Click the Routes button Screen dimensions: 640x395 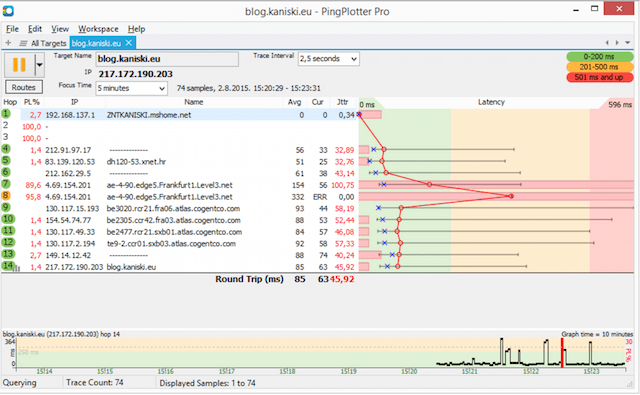[x=24, y=87]
